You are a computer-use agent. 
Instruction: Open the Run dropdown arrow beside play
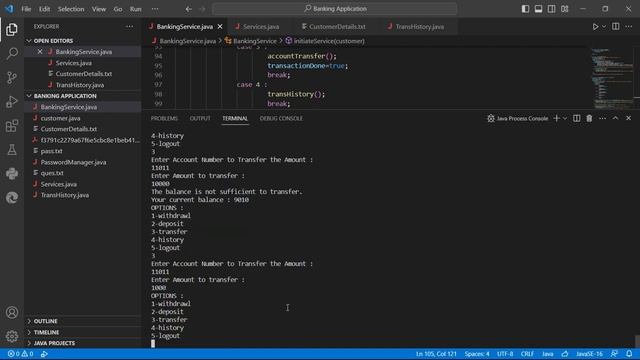604,27
